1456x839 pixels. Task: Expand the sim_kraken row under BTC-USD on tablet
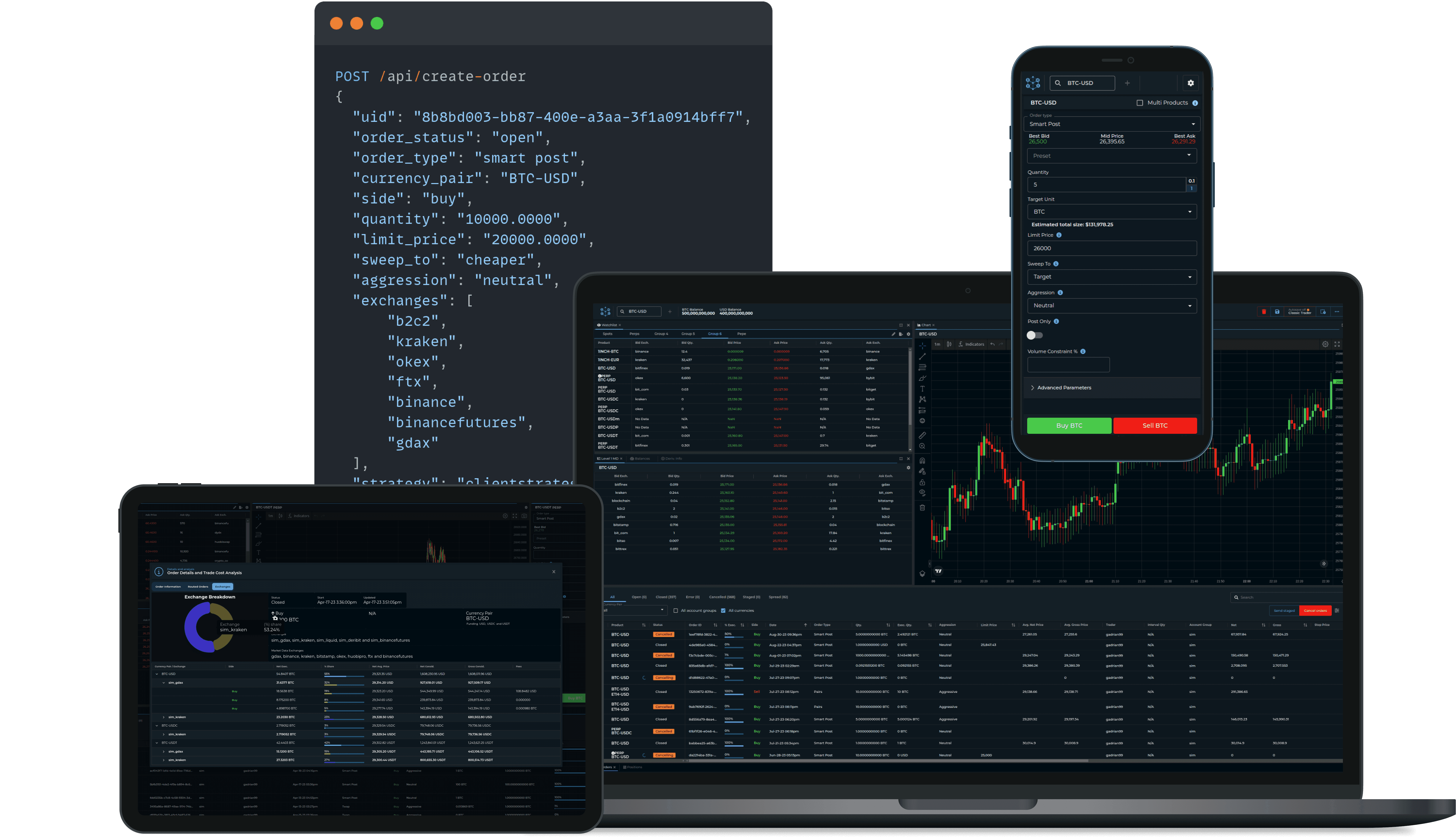click(x=164, y=717)
